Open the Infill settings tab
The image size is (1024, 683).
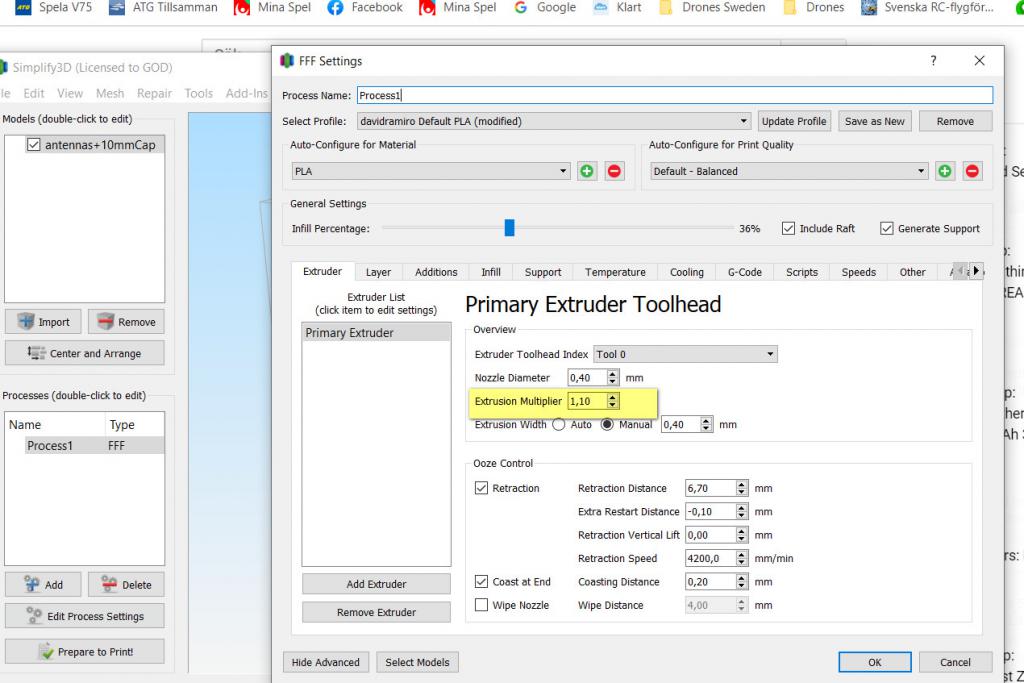(x=491, y=272)
